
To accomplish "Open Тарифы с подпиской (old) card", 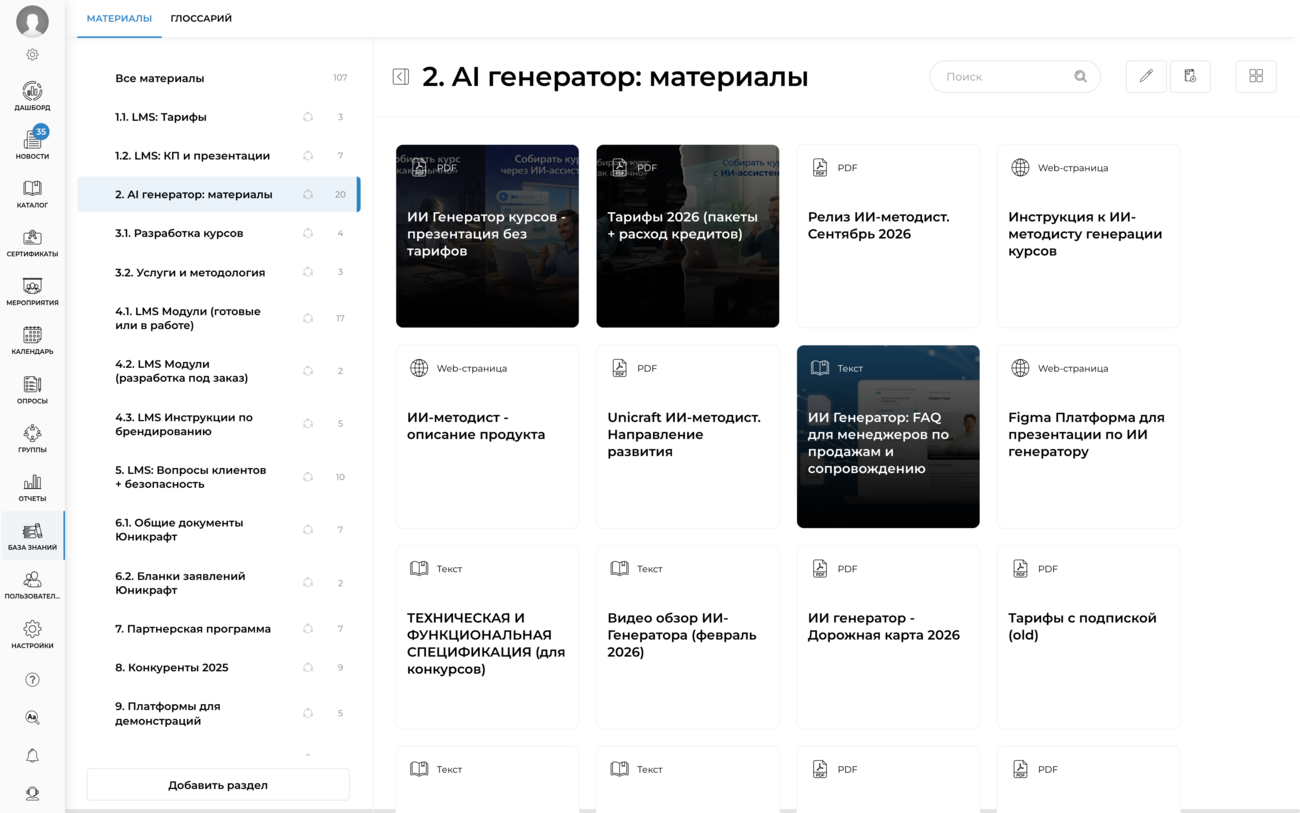I will 1088,637.
